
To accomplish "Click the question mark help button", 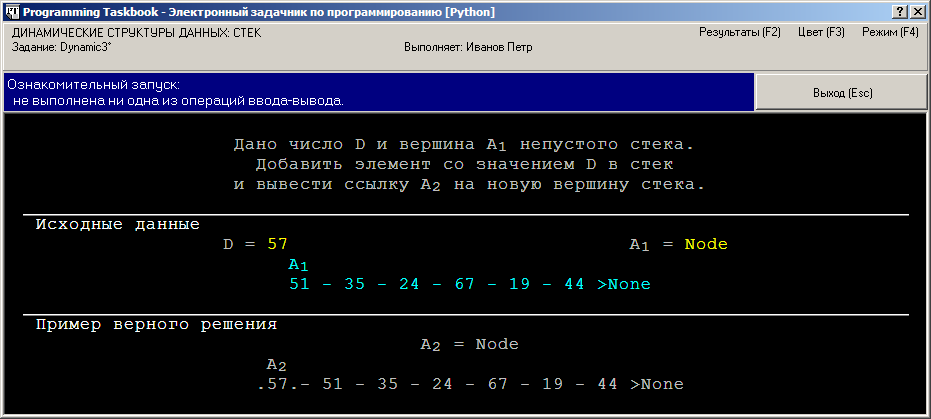I will click(900, 11).
